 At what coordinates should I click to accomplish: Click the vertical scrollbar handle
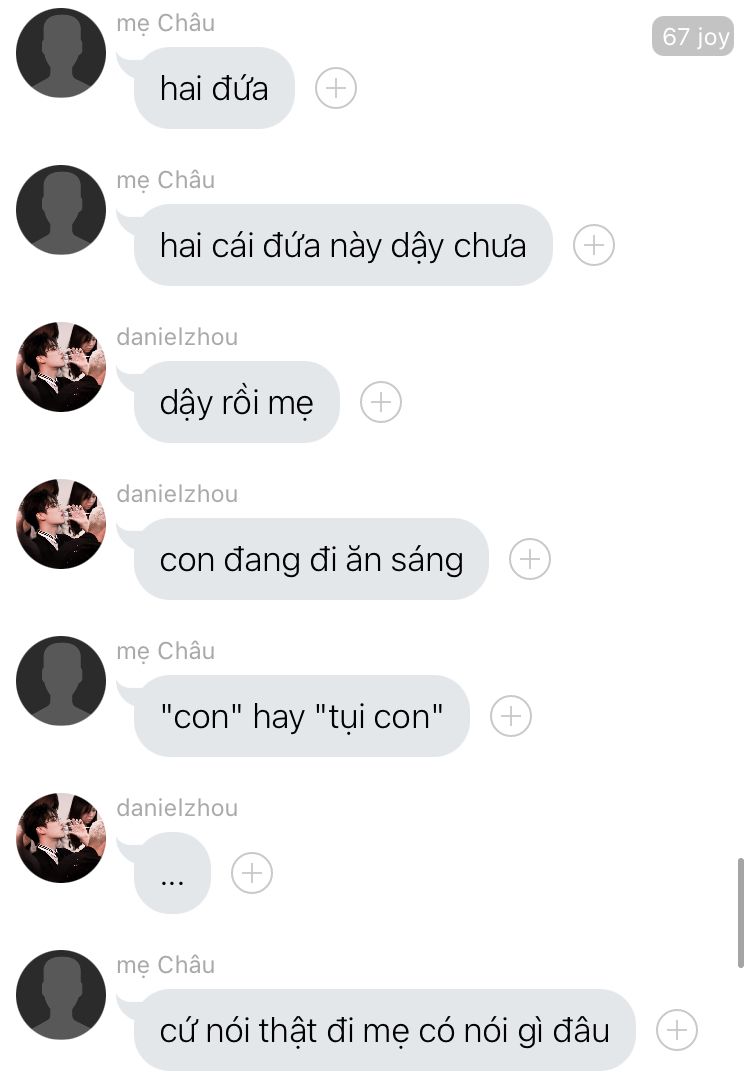(x=740, y=913)
